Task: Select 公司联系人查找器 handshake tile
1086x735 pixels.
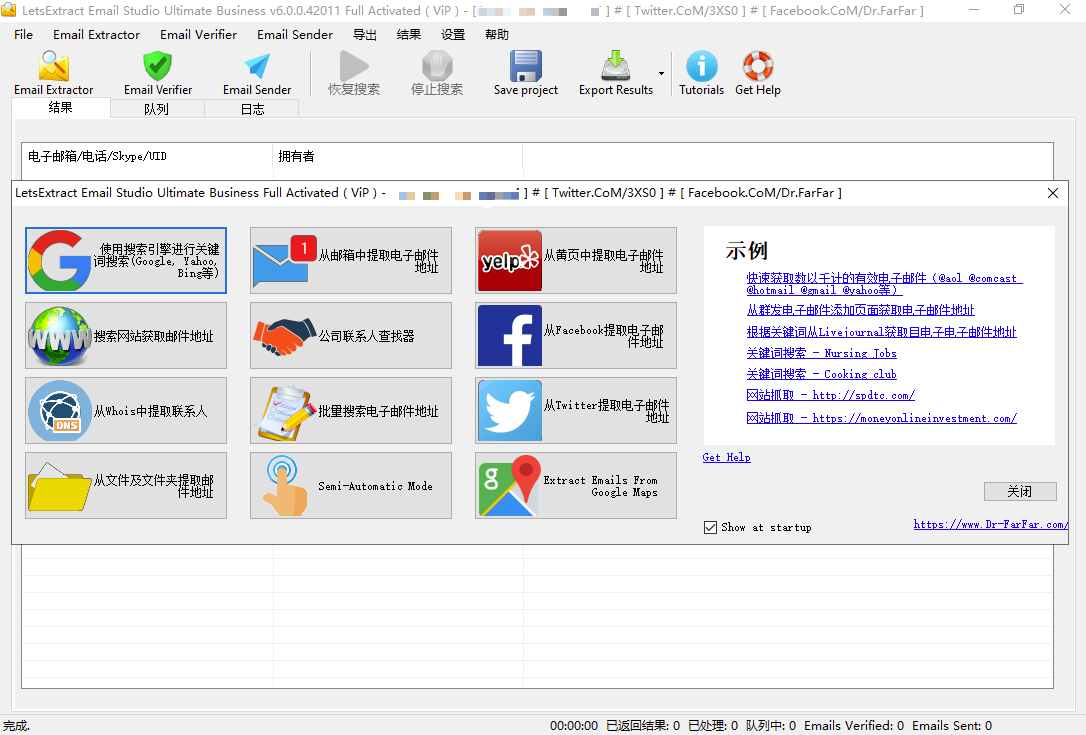Action: 351,335
